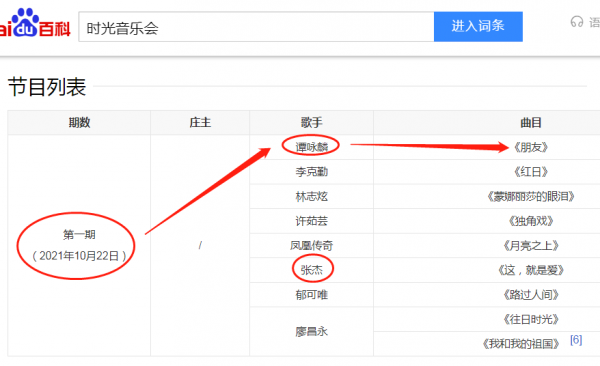Image resolution: width=600 pixels, height=366 pixels.
Task: Select singer 张杰 in the table
Action: [311, 270]
